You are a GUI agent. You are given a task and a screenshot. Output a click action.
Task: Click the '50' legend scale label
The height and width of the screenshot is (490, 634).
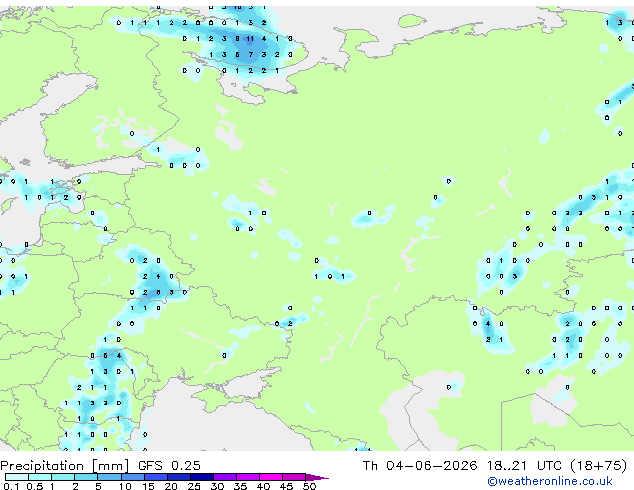(309, 486)
